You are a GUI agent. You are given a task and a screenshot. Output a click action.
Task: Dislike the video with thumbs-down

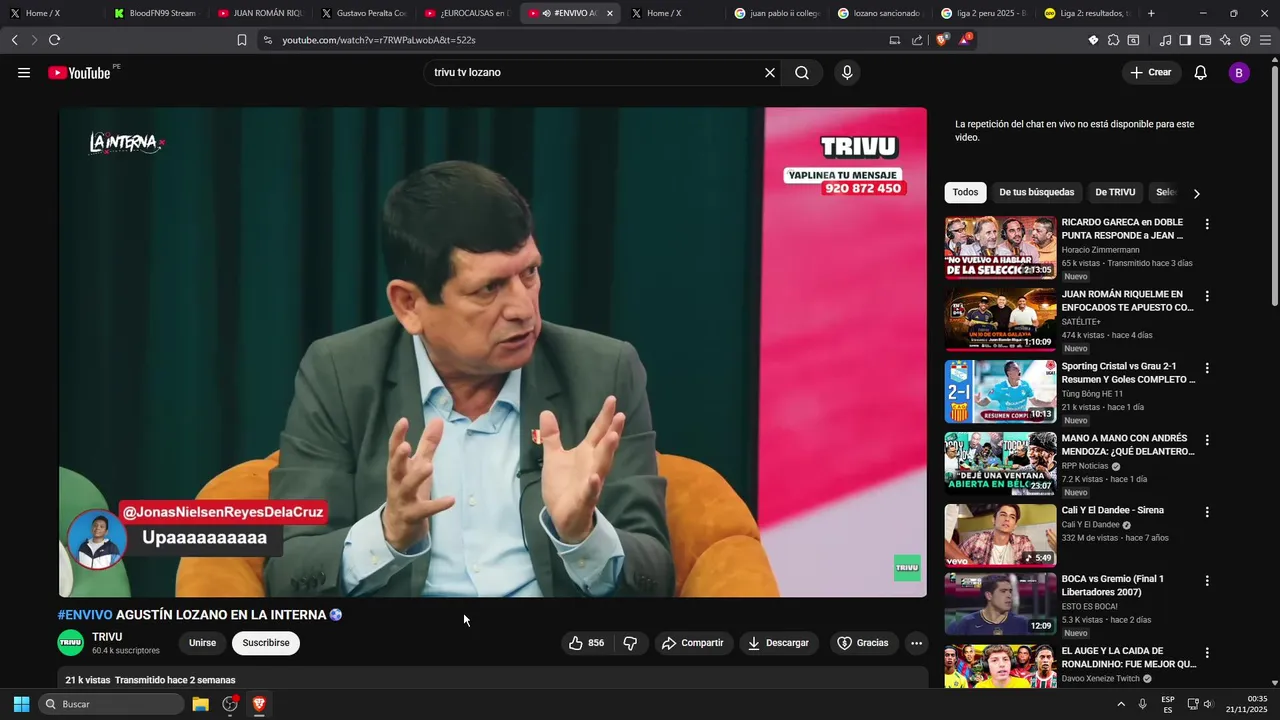pos(630,643)
